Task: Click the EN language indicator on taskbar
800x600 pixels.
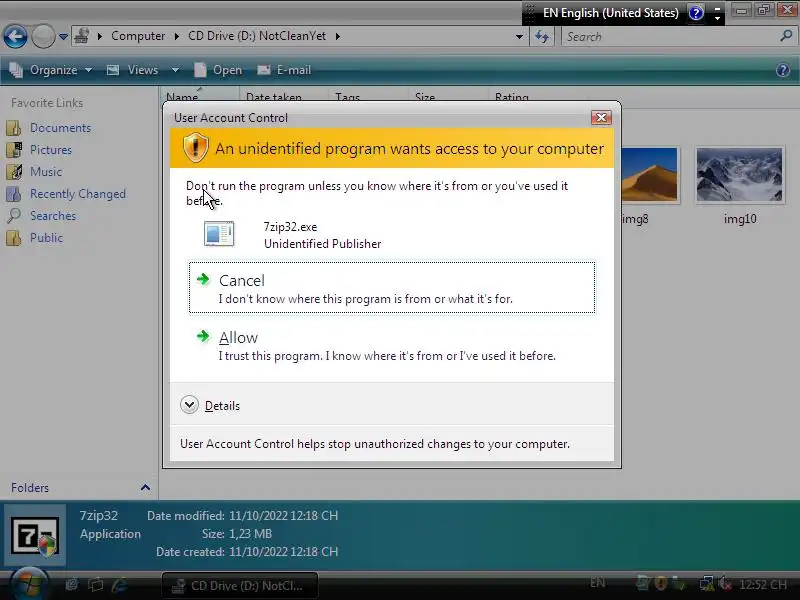Action: [x=597, y=583]
